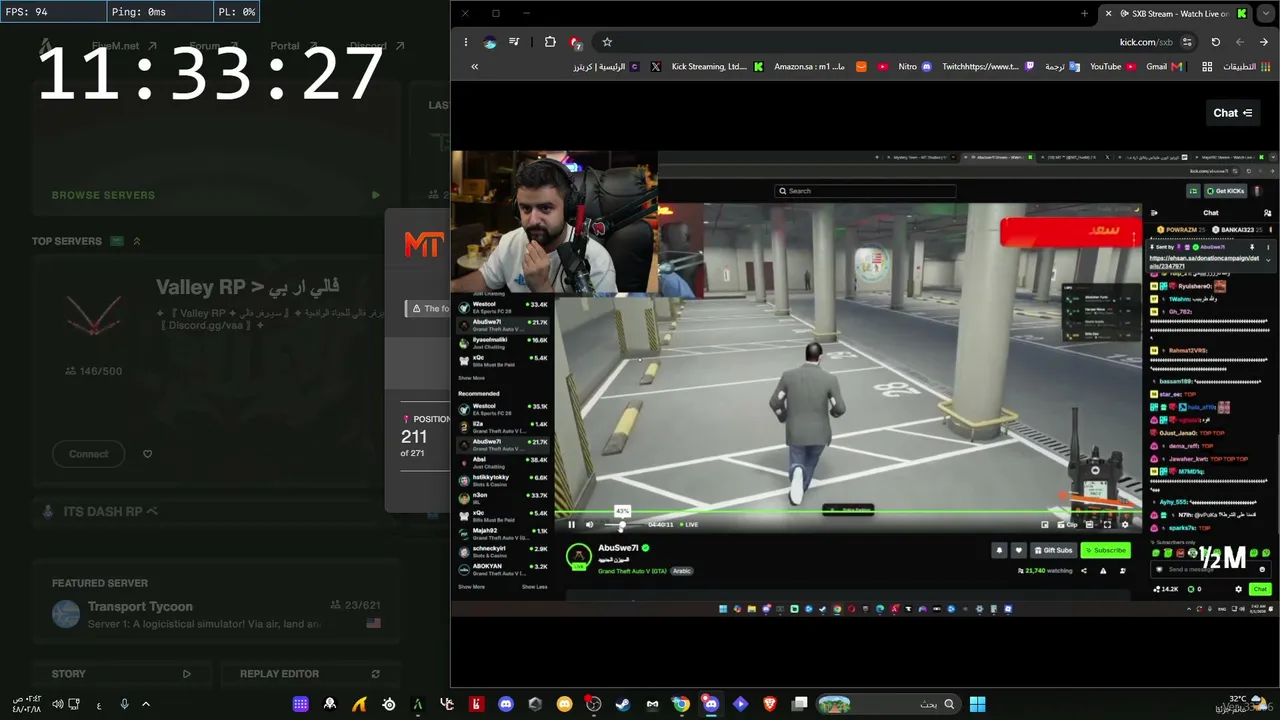Expand the Chrome tab search dropdown
Image resolution: width=1280 pixels, height=720 pixels.
pos(1265,14)
